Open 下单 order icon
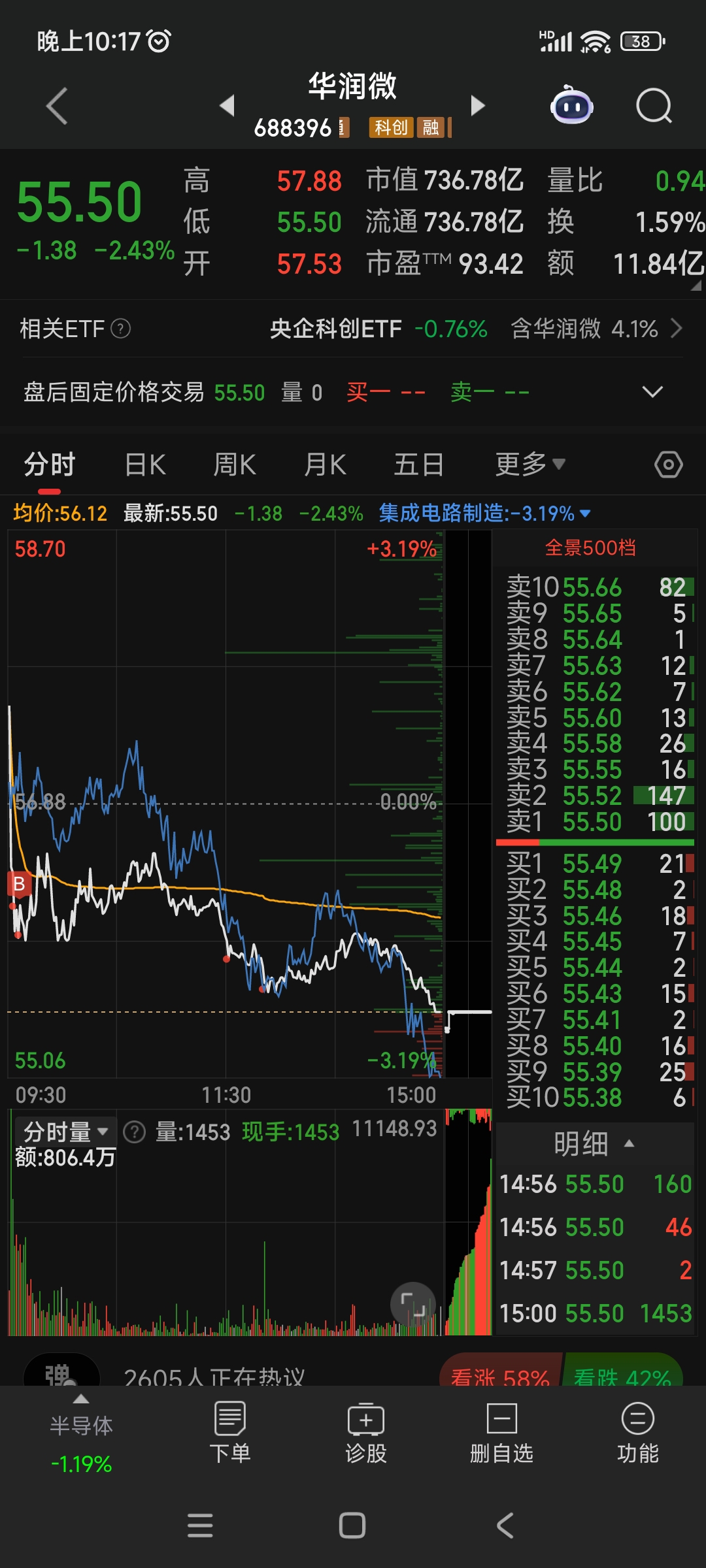The width and height of the screenshot is (706, 1568). [230, 1432]
